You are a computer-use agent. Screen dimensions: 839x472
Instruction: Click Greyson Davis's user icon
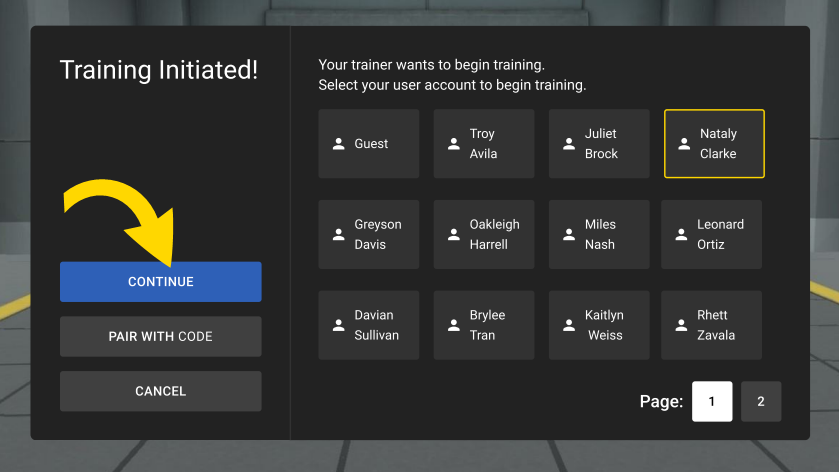[x=339, y=235]
